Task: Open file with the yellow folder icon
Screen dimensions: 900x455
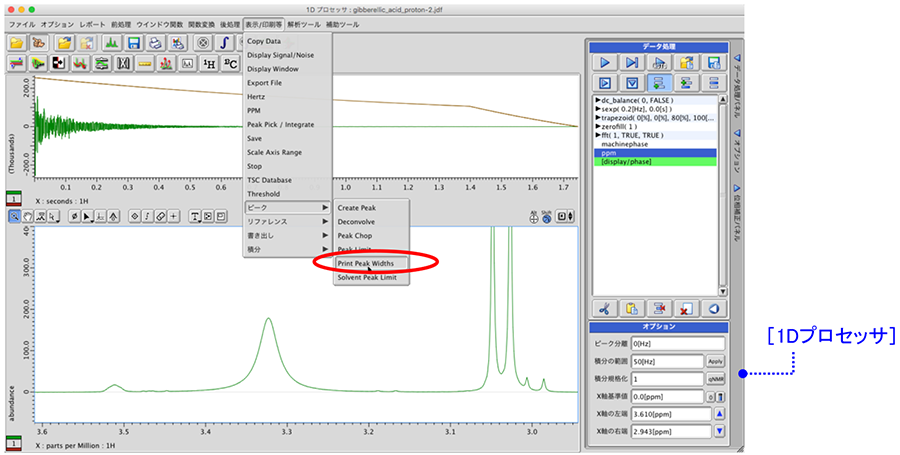Action: [16, 43]
